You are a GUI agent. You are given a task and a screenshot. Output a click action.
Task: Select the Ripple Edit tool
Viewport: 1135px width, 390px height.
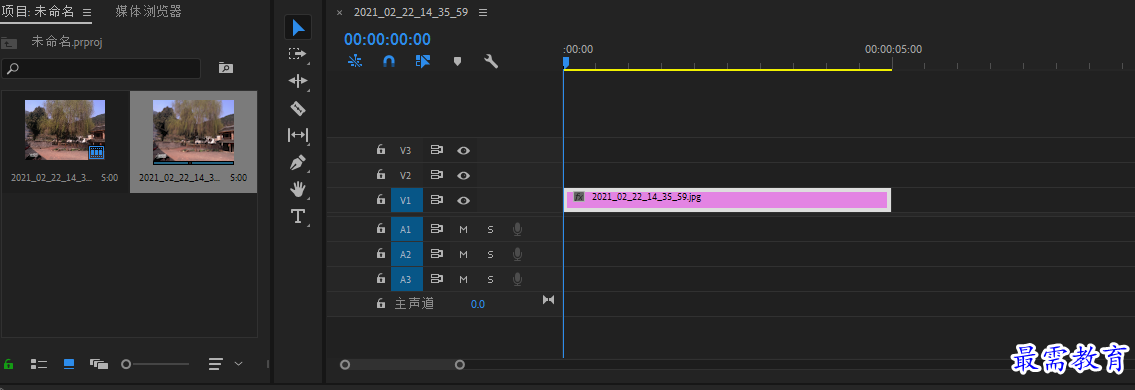click(298, 80)
